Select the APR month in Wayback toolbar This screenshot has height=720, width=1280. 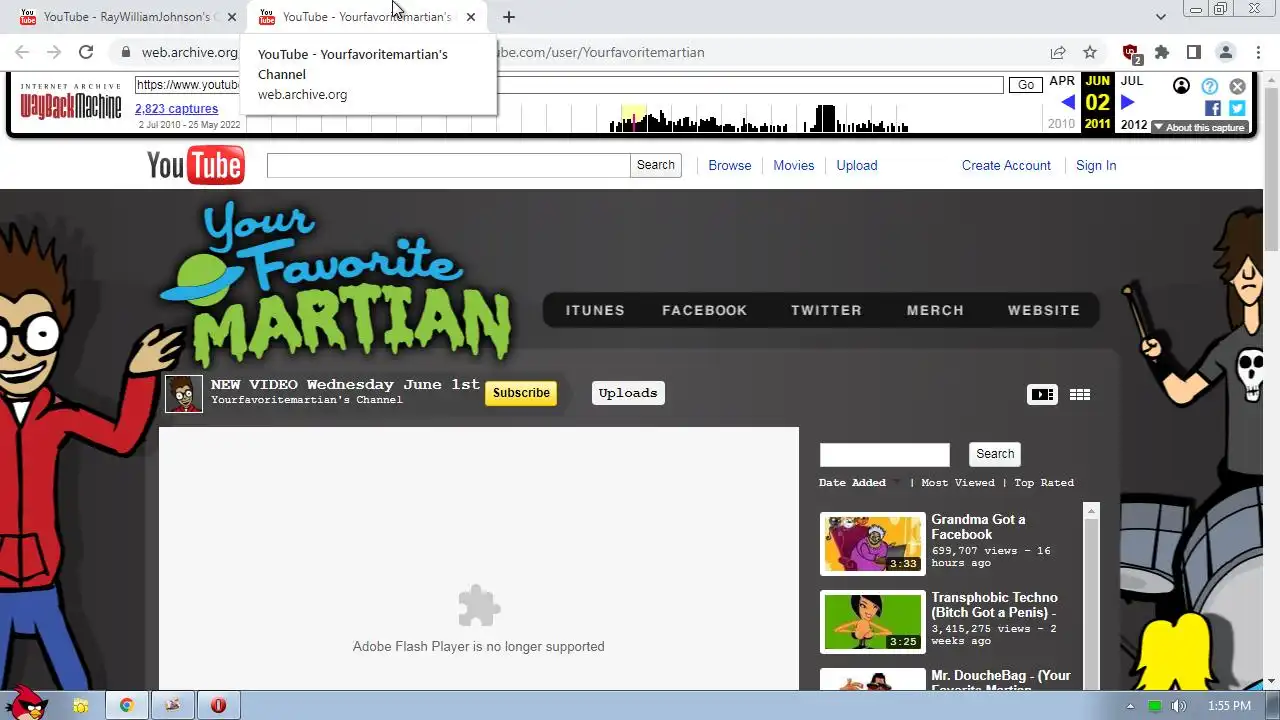1062,81
